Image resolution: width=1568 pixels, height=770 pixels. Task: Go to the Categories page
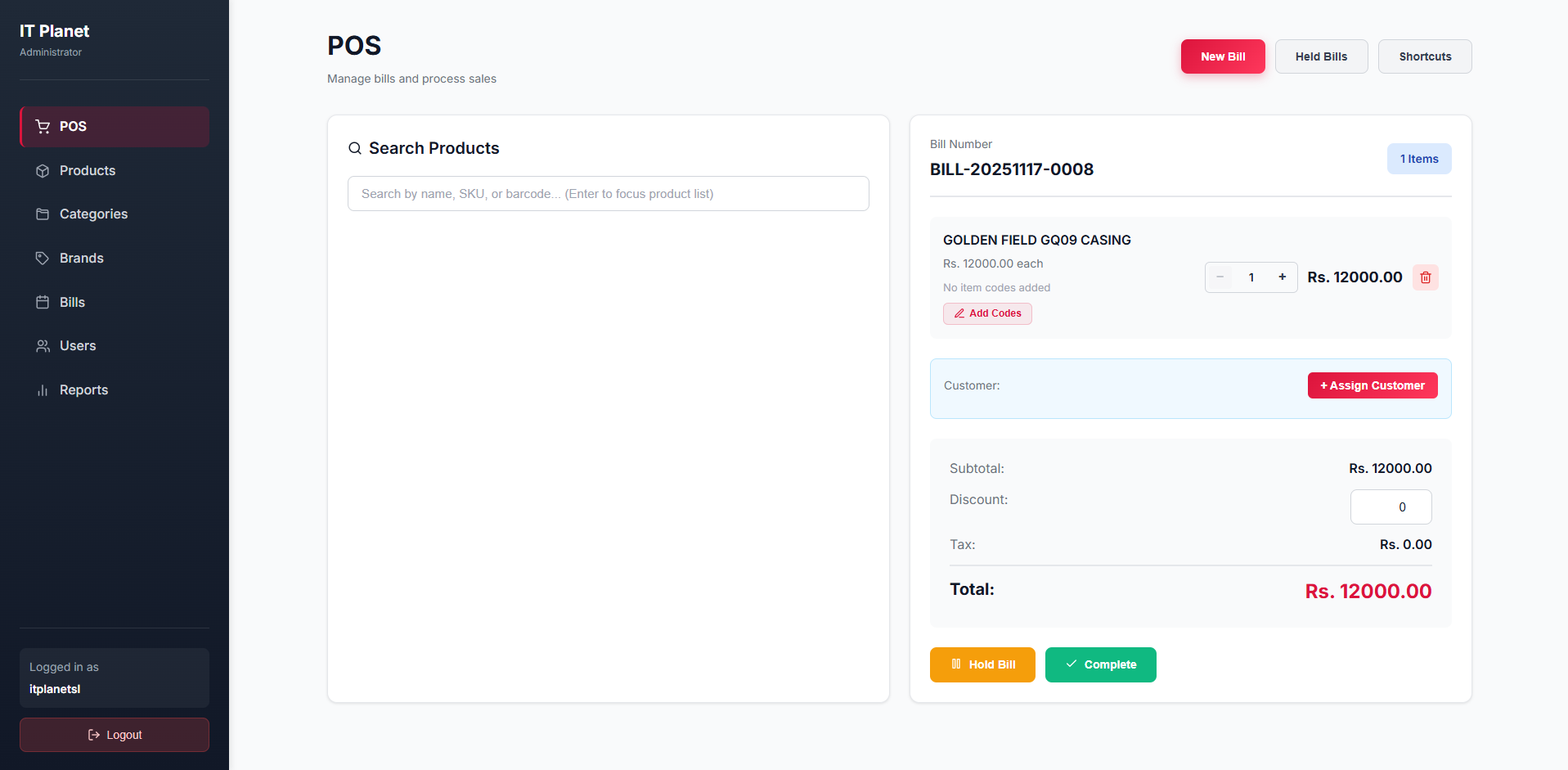tap(93, 214)
